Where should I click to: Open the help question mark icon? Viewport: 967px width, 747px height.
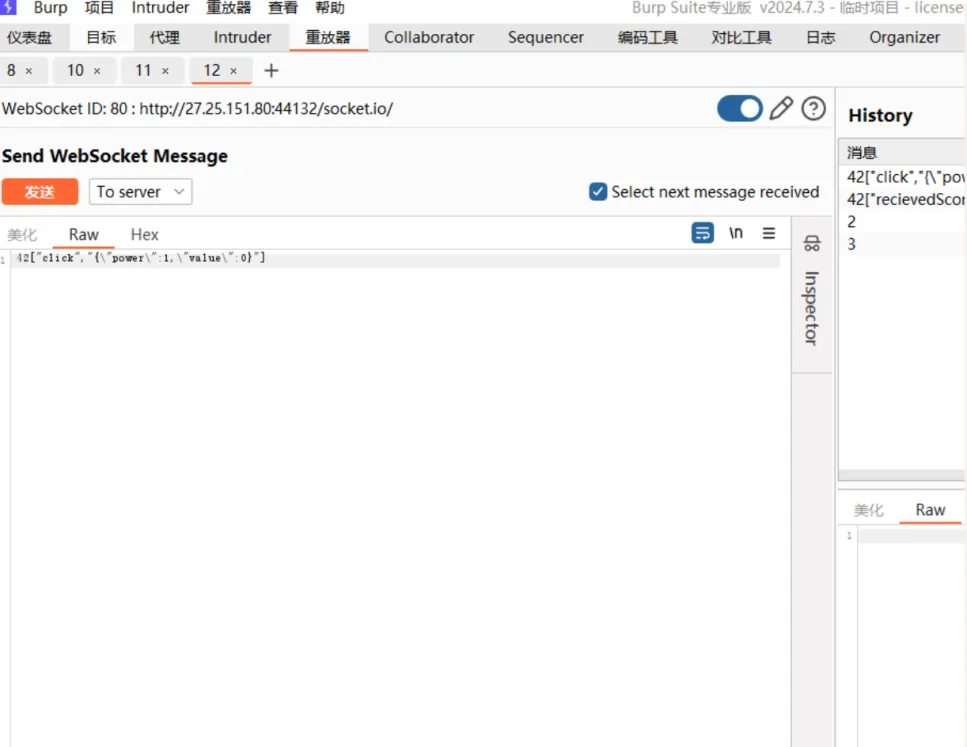813,109
